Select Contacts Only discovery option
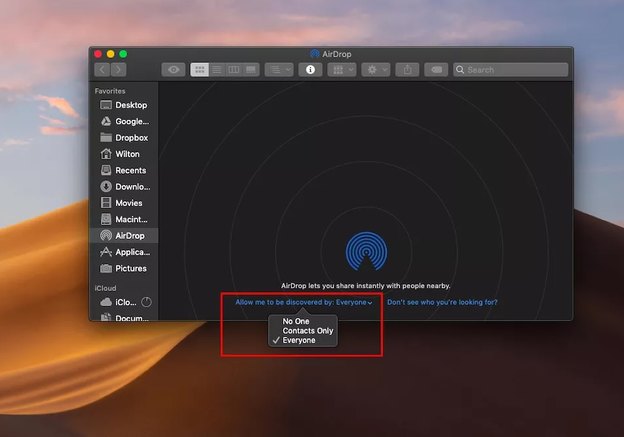 308,330
